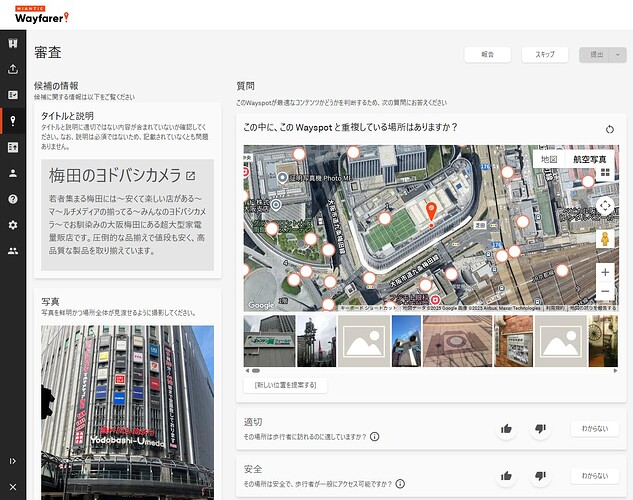Select the first placeholder image thumbnail
Screen dimensions: 633x500
coord(364,341)
